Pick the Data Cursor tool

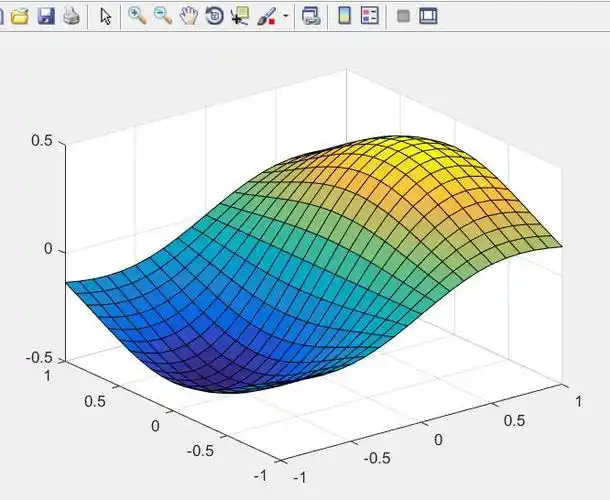(240, 17)
